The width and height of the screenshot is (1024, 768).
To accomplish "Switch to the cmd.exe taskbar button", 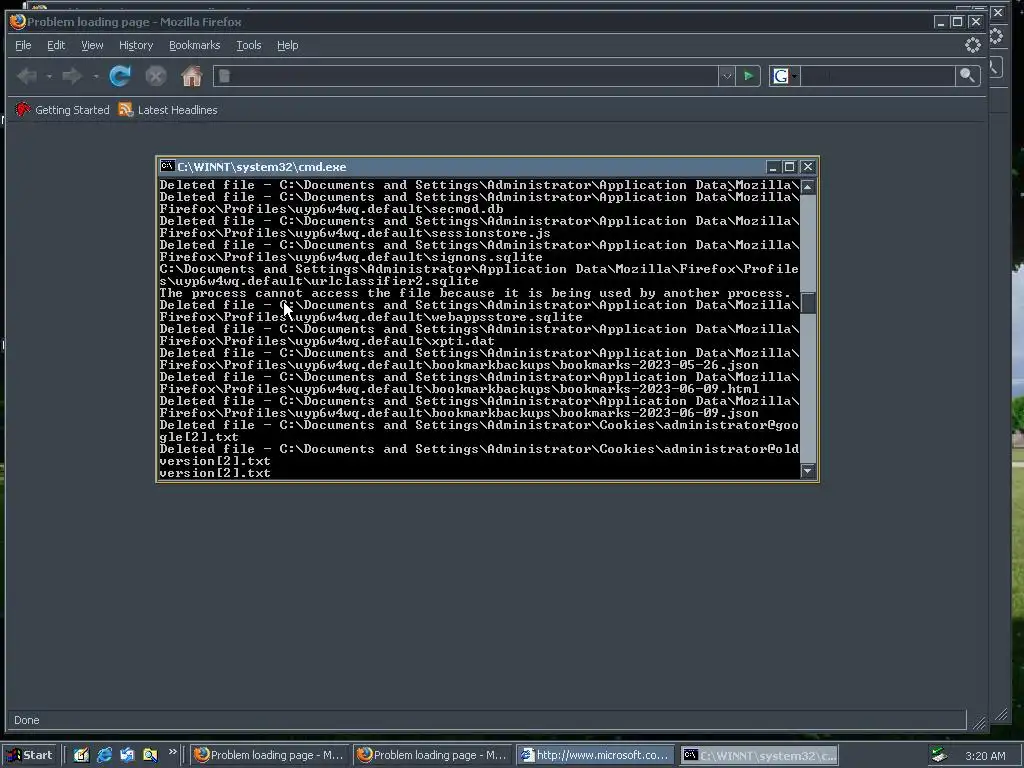I will 759,755.
